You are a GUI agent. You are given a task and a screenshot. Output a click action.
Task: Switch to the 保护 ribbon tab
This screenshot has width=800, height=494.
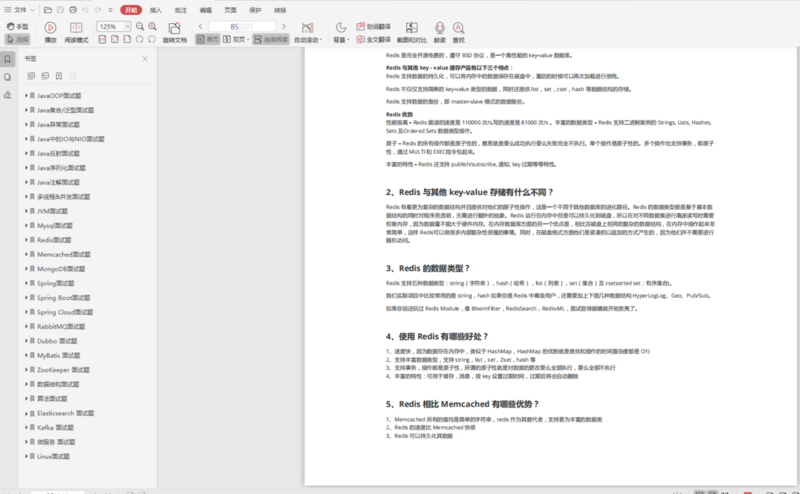point(255,10)
